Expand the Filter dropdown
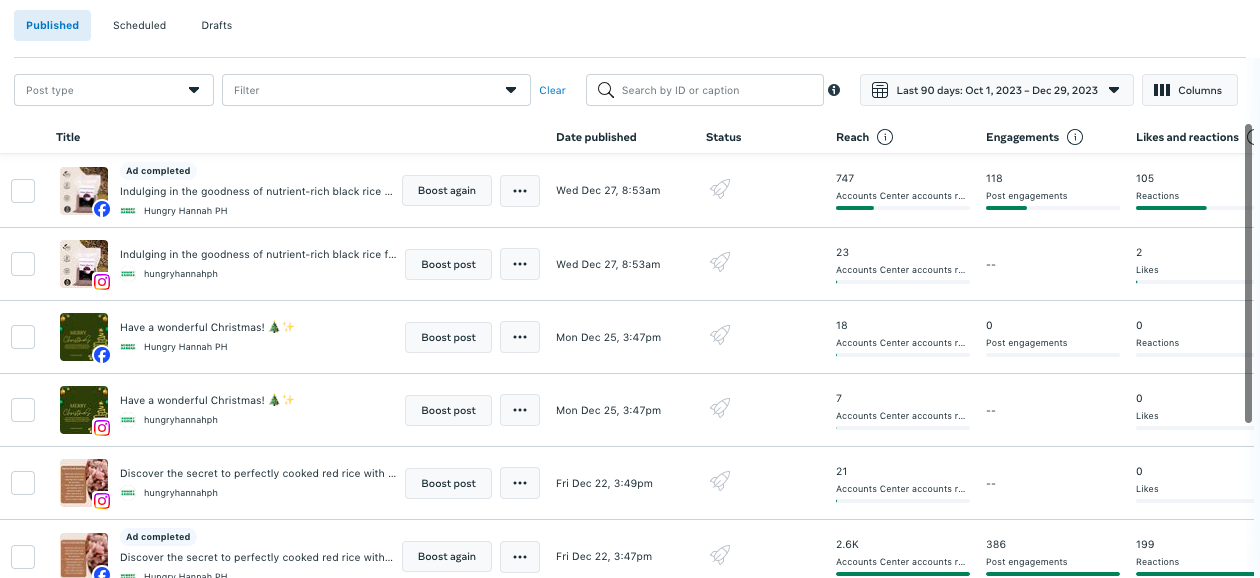Screen dimensions: 1260x578 376,90
